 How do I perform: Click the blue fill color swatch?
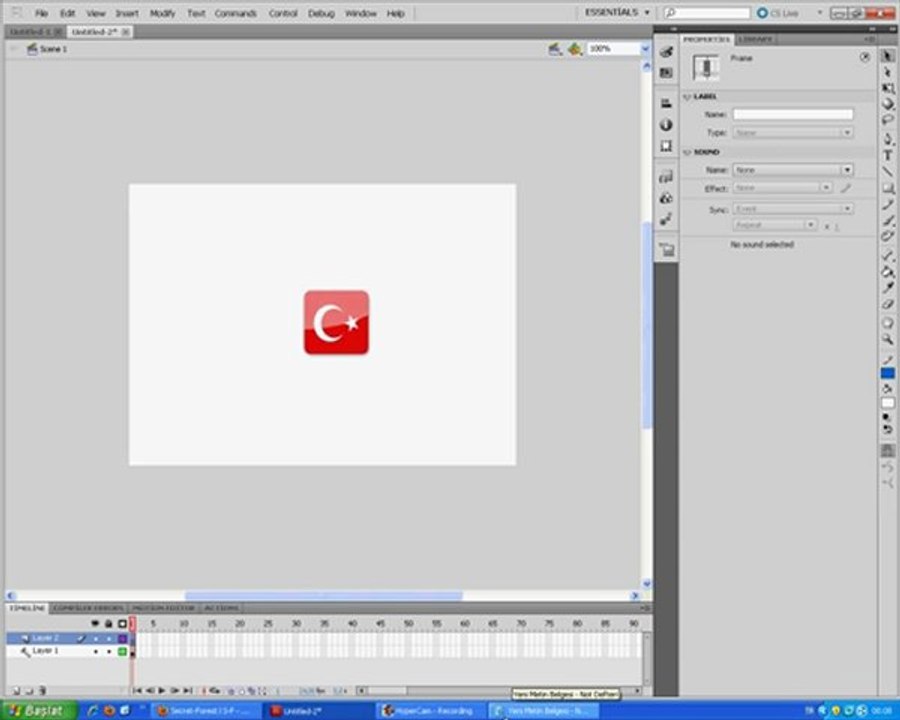[887, 373]
